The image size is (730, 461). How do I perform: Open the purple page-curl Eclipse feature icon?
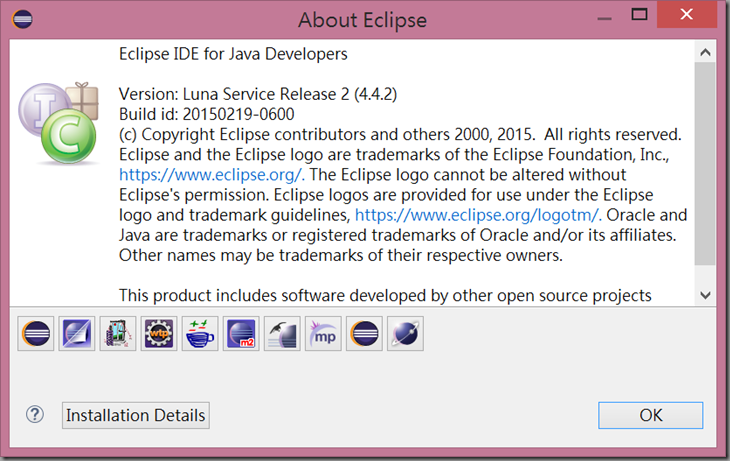click(77, 333)
